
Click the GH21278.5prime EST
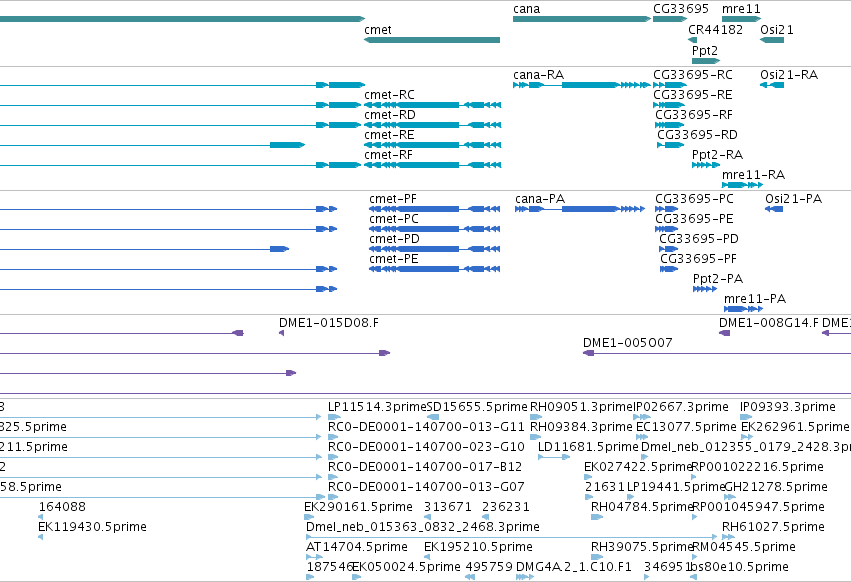pyautogui.click(x=731, y=497)
